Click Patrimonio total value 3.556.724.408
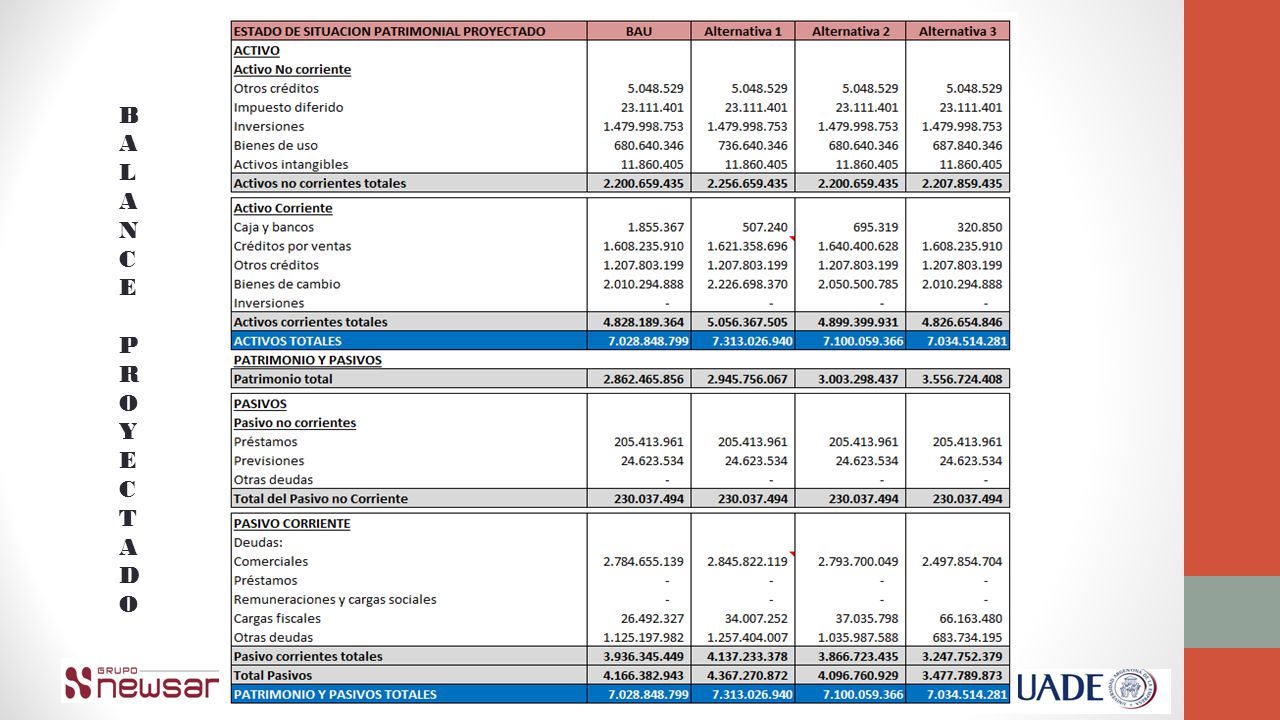This screenshot has height=720, width=1280. 961,379
